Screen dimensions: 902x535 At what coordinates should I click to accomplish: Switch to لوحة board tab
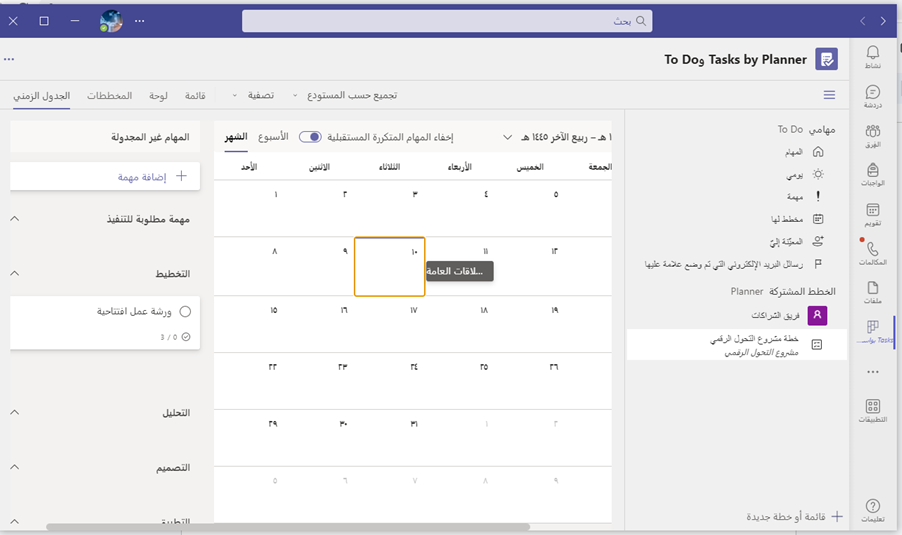[x=158, y=95]
